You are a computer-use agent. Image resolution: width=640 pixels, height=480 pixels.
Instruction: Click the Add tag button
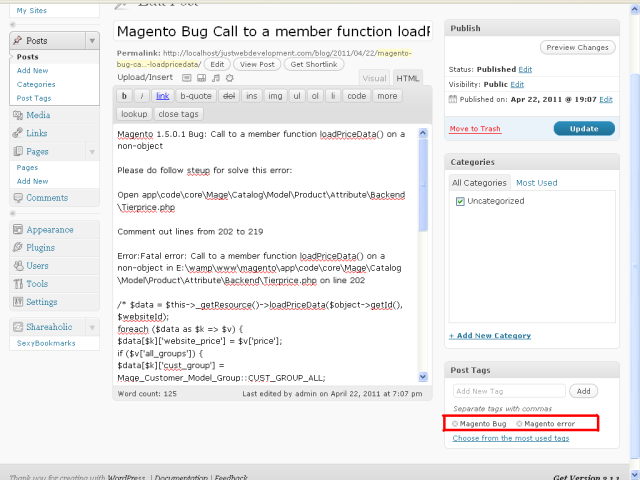tap(583, 391)
